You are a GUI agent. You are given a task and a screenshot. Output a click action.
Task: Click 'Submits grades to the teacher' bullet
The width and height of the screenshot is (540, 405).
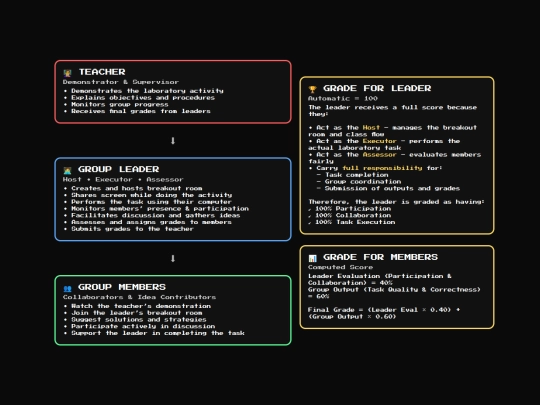pyautogui.click(x=129, y=229)
